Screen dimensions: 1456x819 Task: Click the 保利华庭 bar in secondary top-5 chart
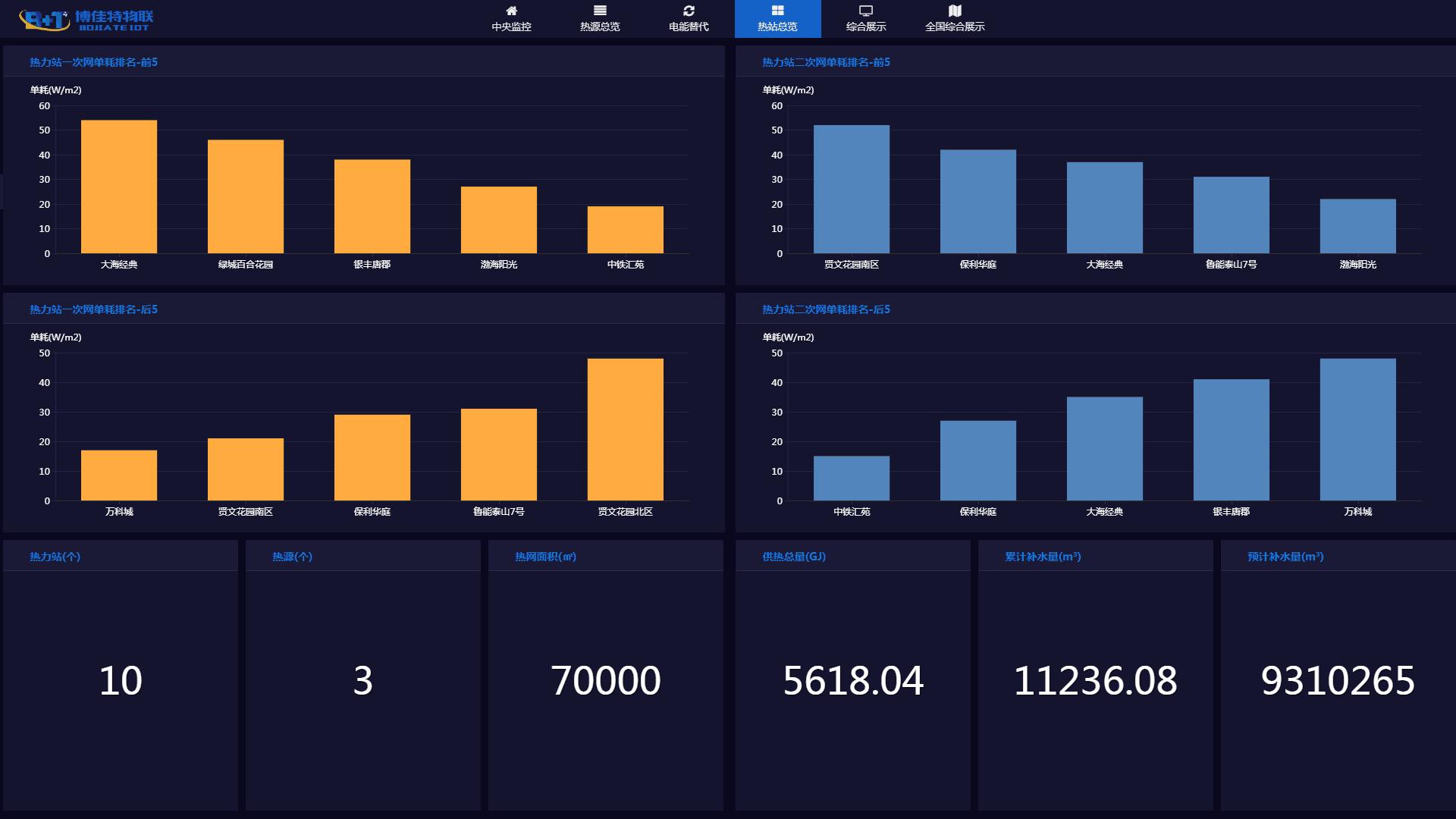point(978,201)
